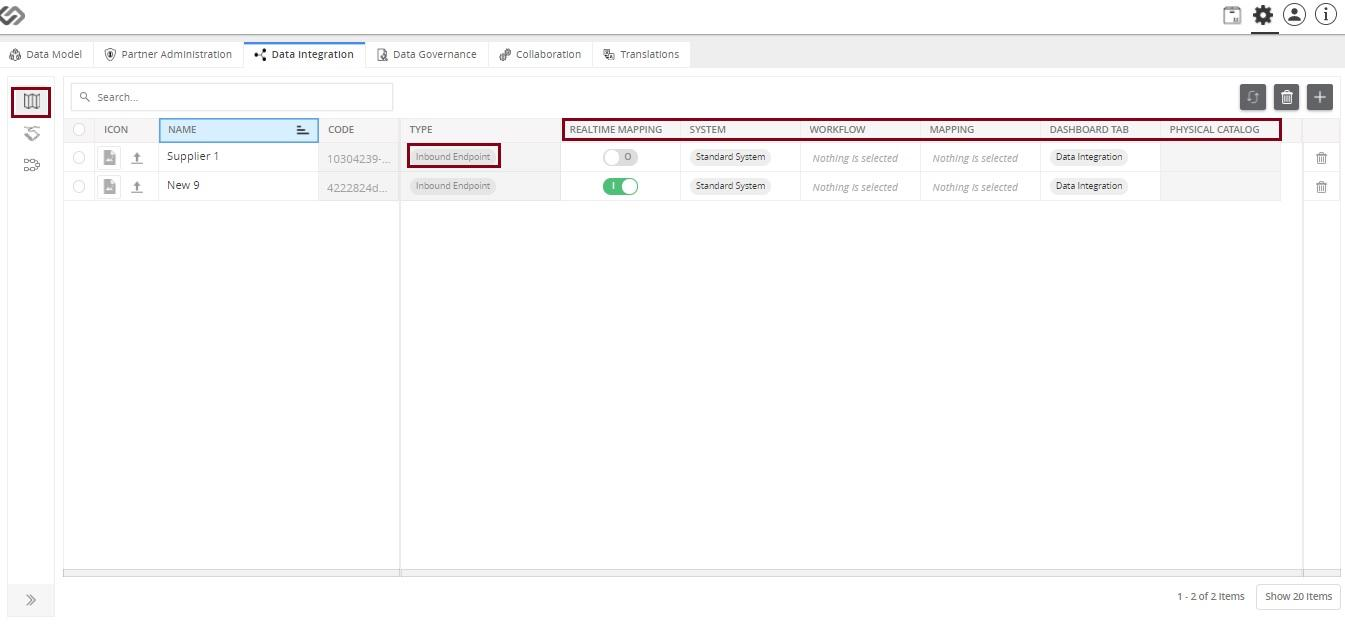Viewport: 1345px width, 625px height.
Task: Open the handshake icon in left sidebar
Action: (x=31, y=134)
